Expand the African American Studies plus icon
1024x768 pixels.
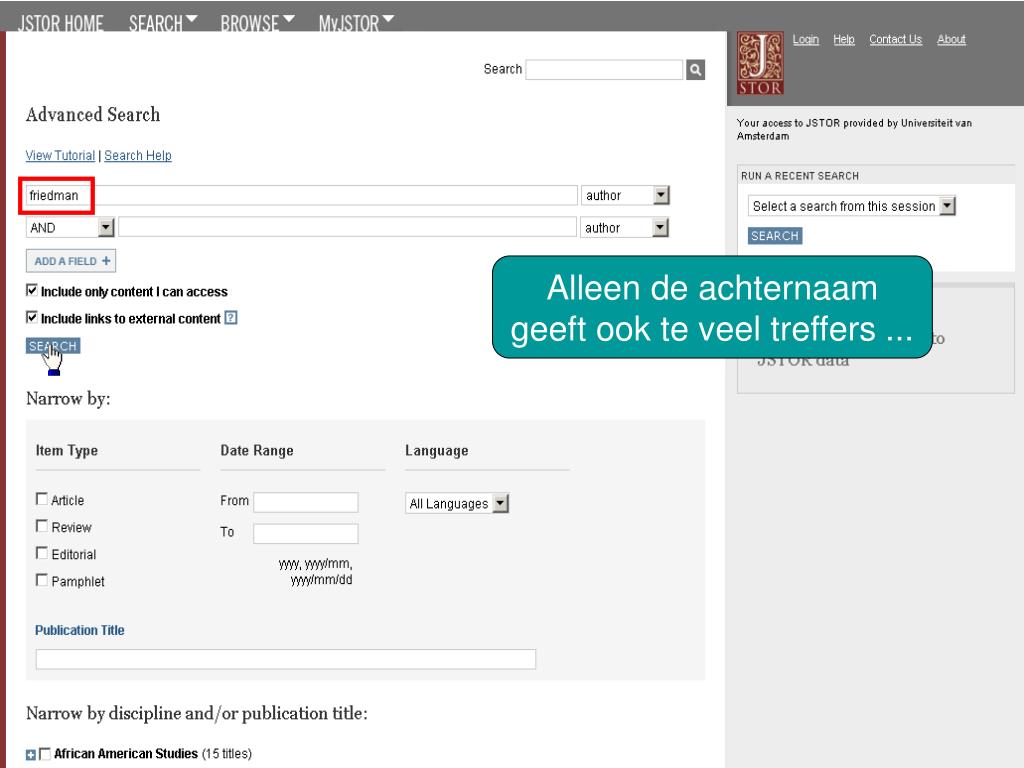31,755
